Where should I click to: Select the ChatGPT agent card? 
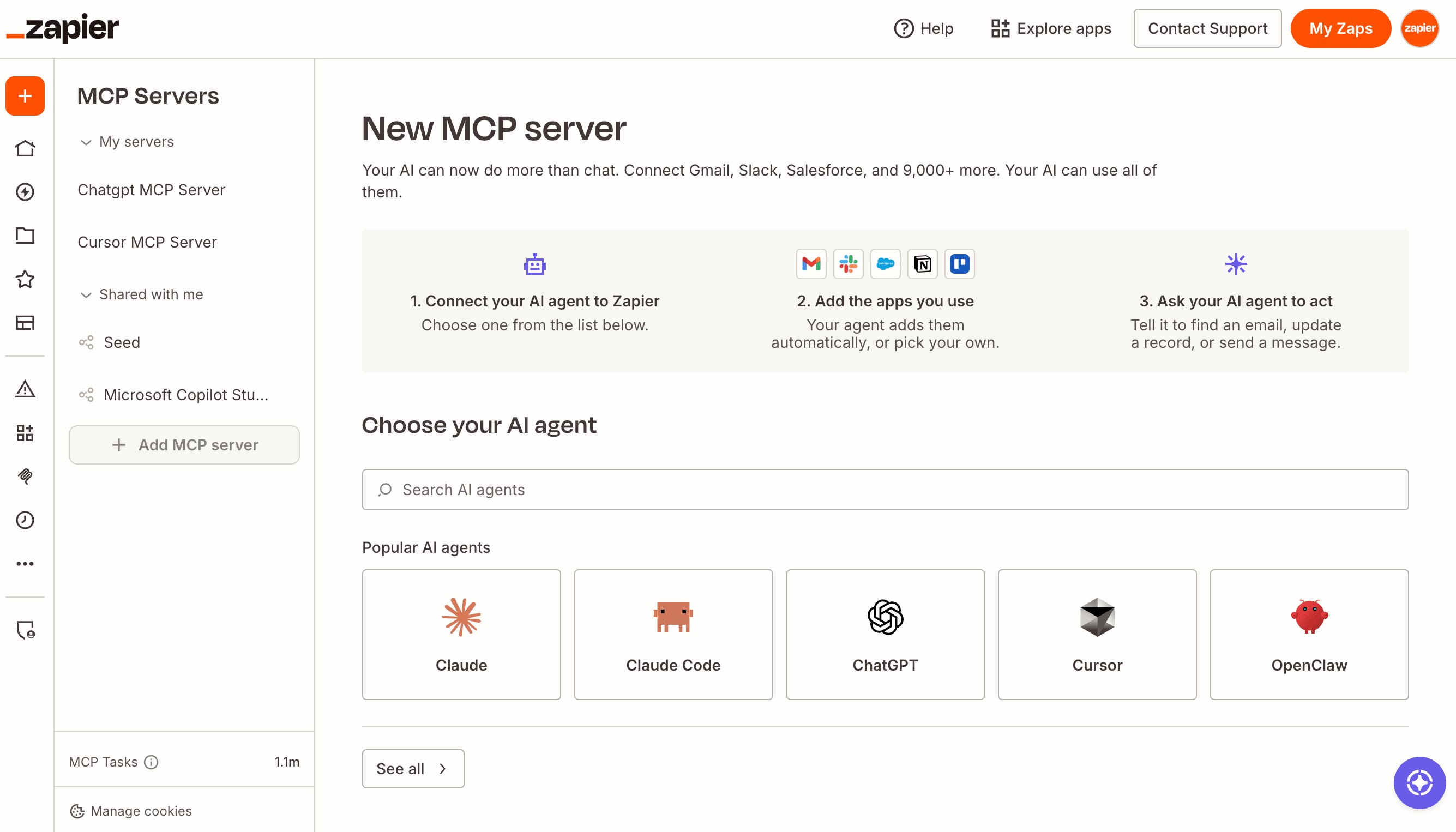click(x=885, y=634)
